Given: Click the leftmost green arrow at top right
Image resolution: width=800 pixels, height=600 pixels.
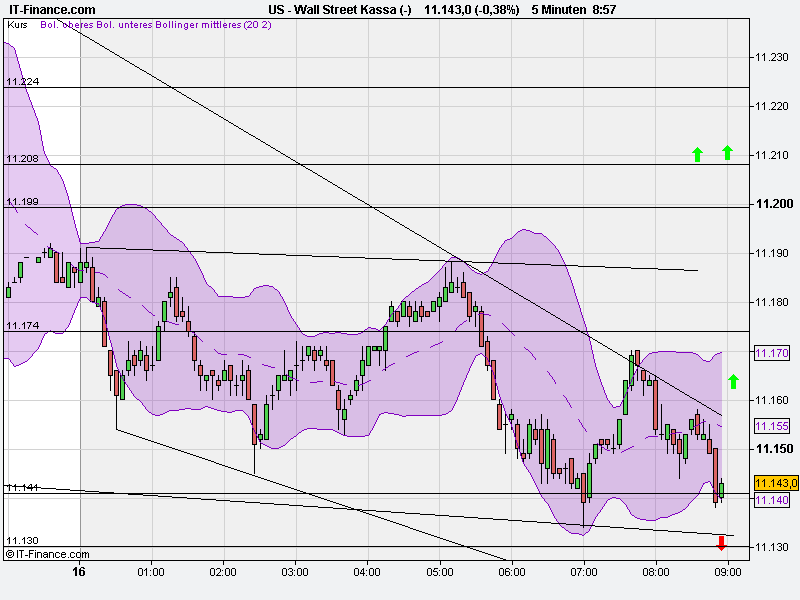Looking at the screenshot, I should pos(697,154).
